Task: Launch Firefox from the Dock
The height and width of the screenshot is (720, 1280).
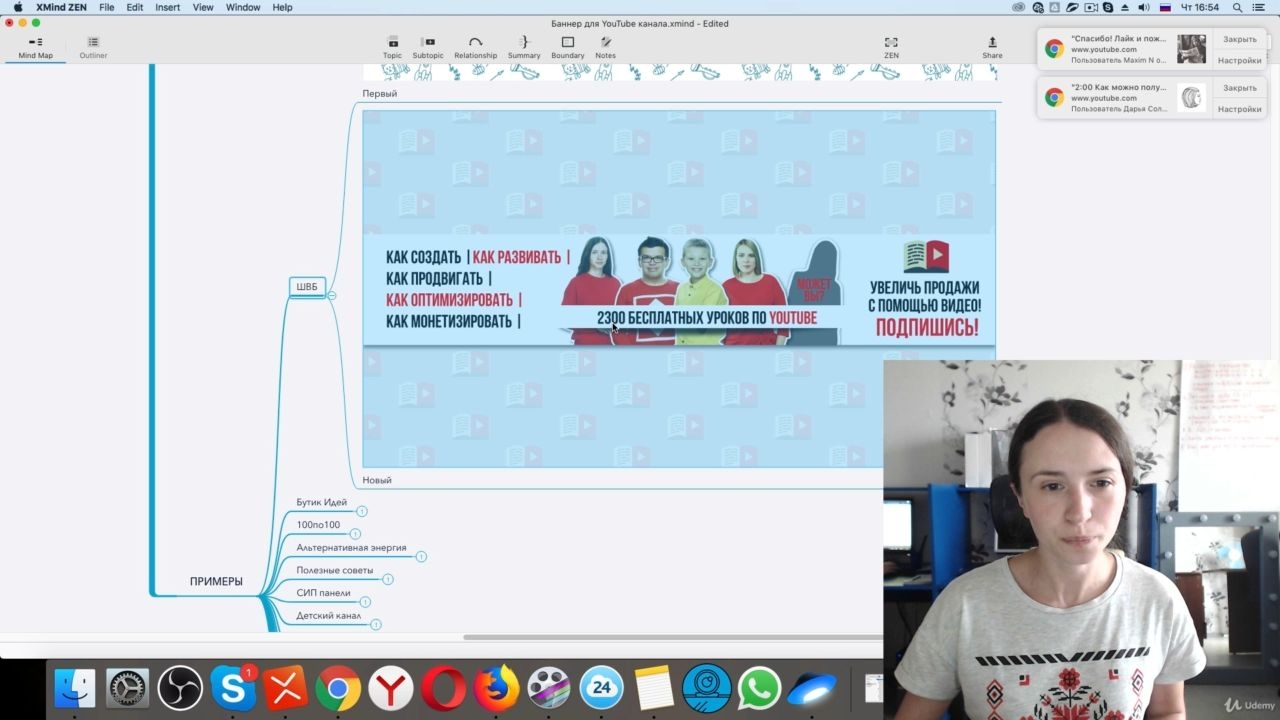Action: click(496, 688)
